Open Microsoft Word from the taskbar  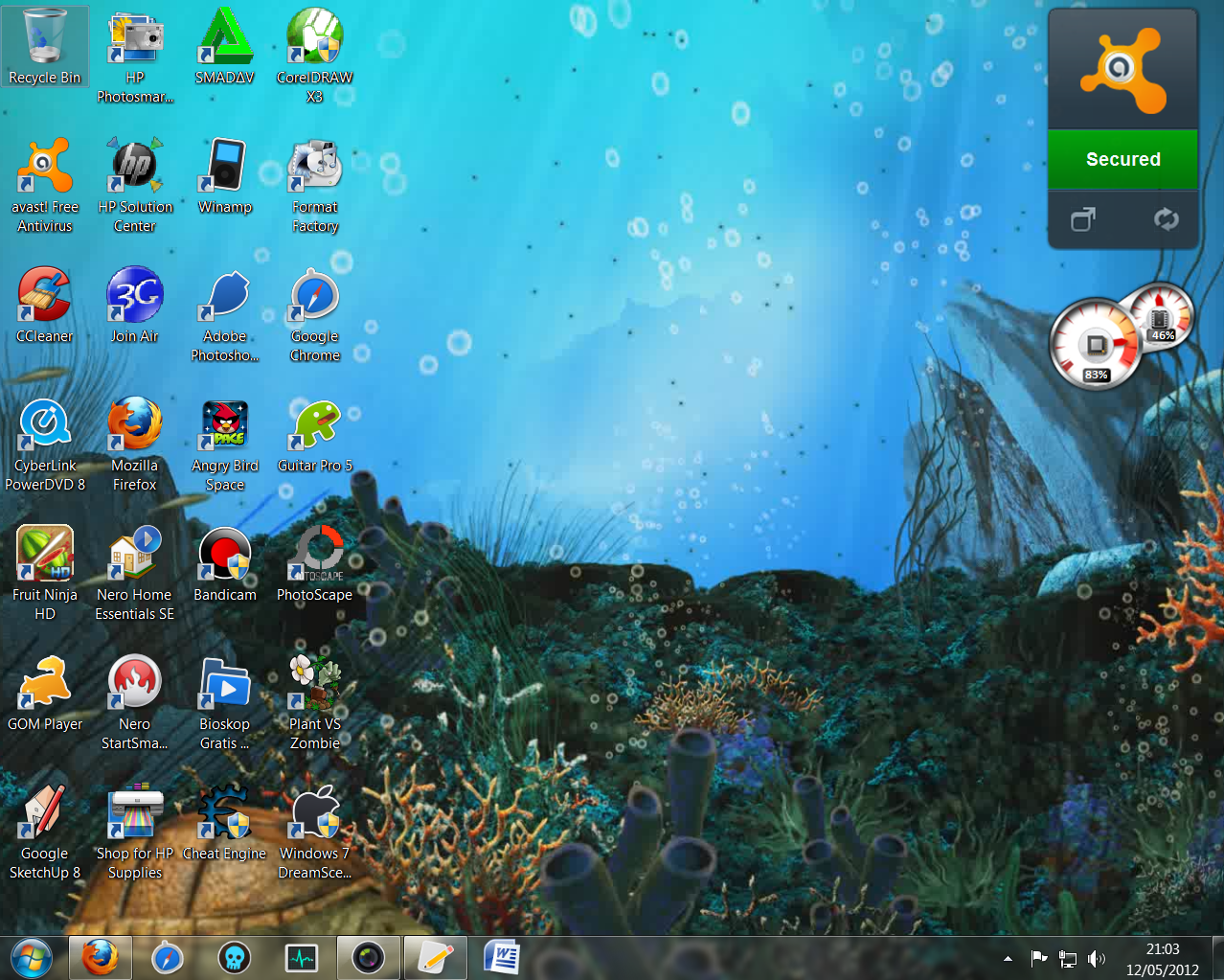[502, 958]
